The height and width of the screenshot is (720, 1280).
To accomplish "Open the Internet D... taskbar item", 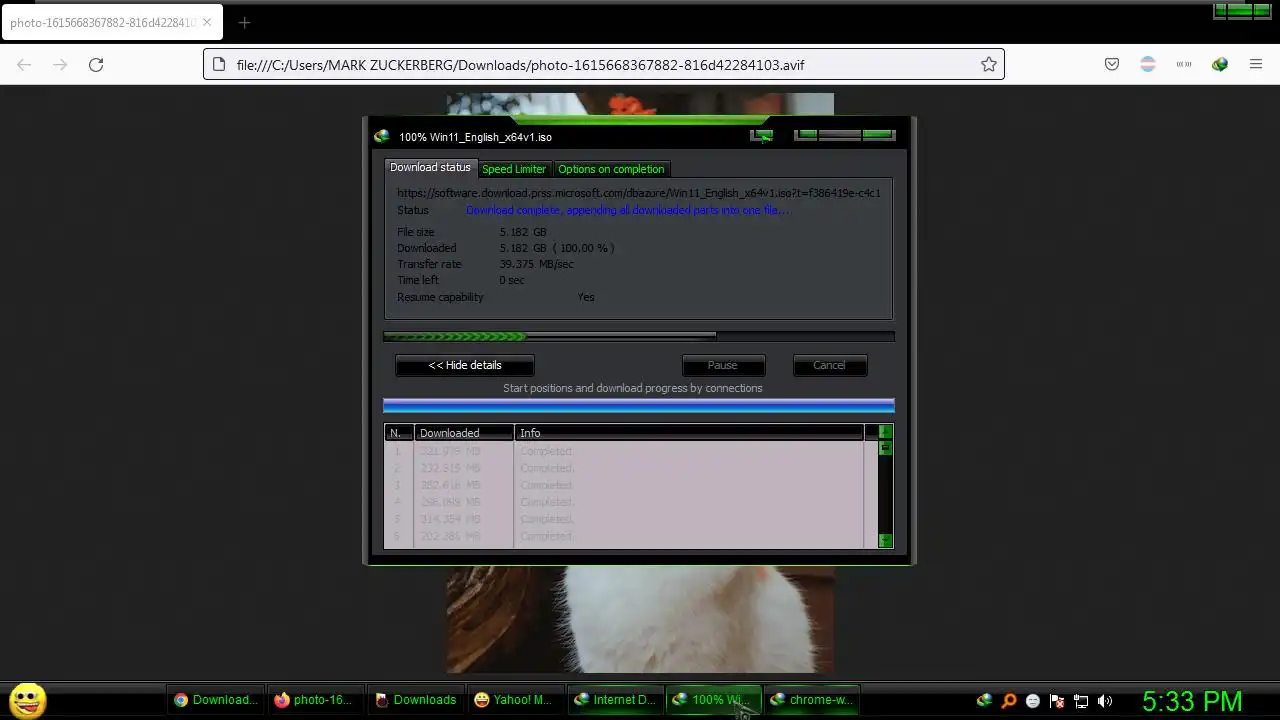I will pyautogui.click(x=616, y=700).
